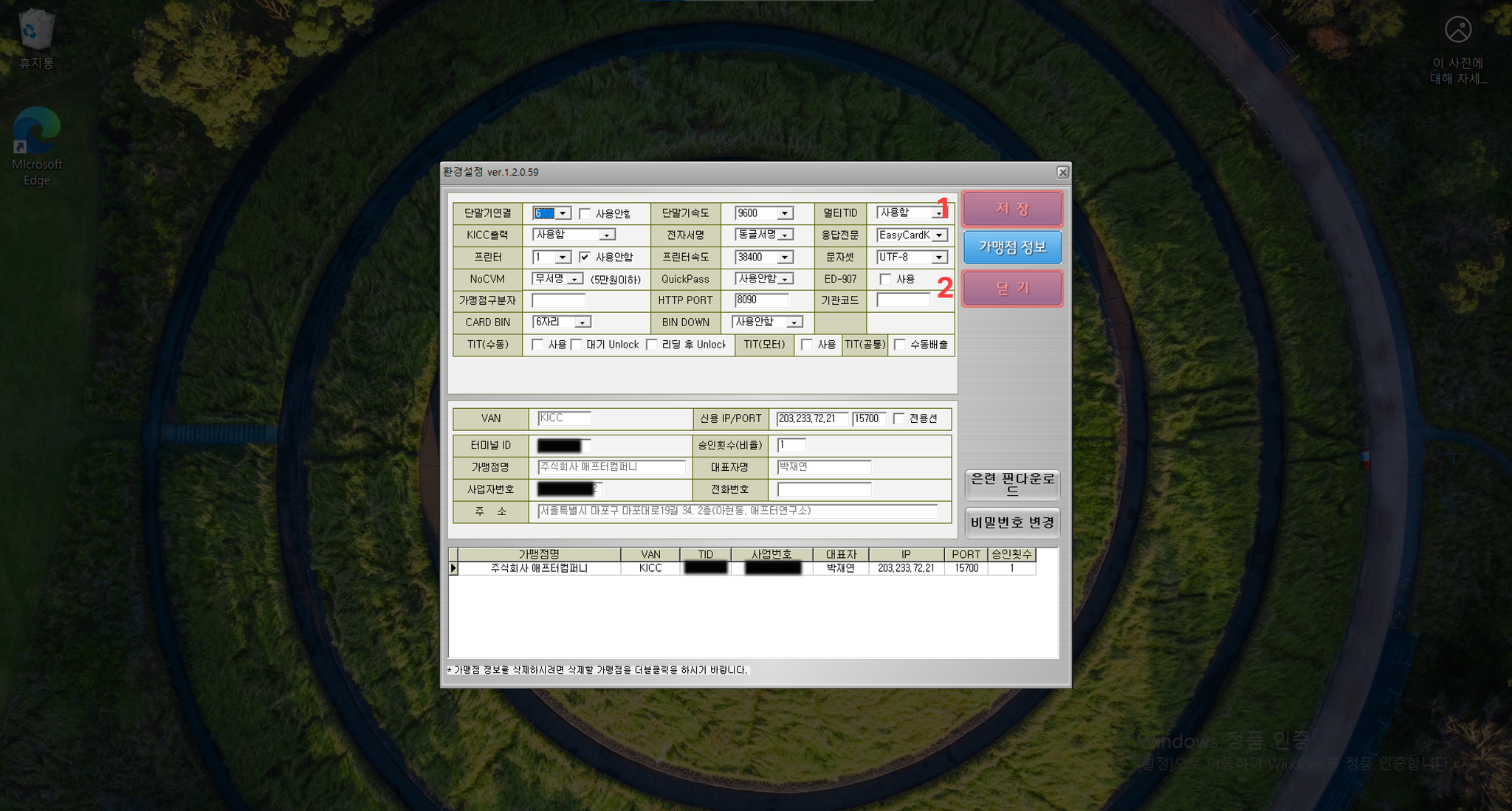Click the 승인횟수 column header
Image resolution: width=1512 pixels, height=811 pixels.
coord(1011,554)
